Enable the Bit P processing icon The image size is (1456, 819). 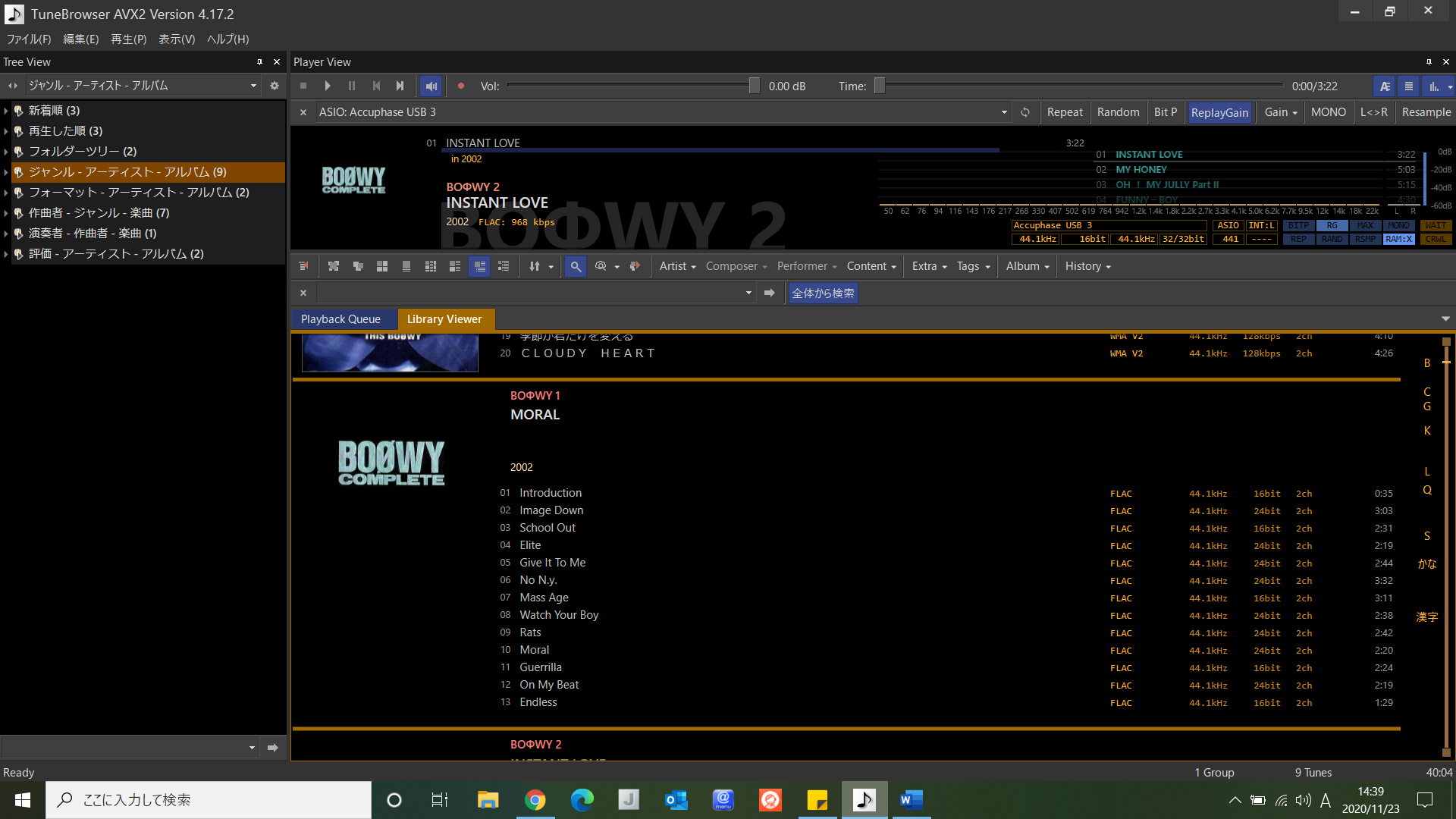pos(1164,111)
